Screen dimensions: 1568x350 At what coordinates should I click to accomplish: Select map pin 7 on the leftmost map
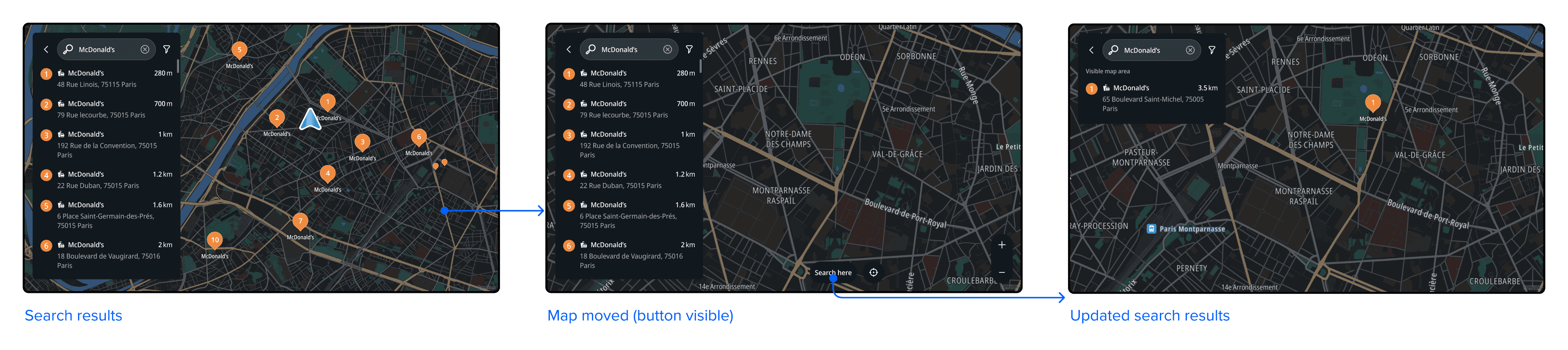pyautogui.click(x=300, y=221)
